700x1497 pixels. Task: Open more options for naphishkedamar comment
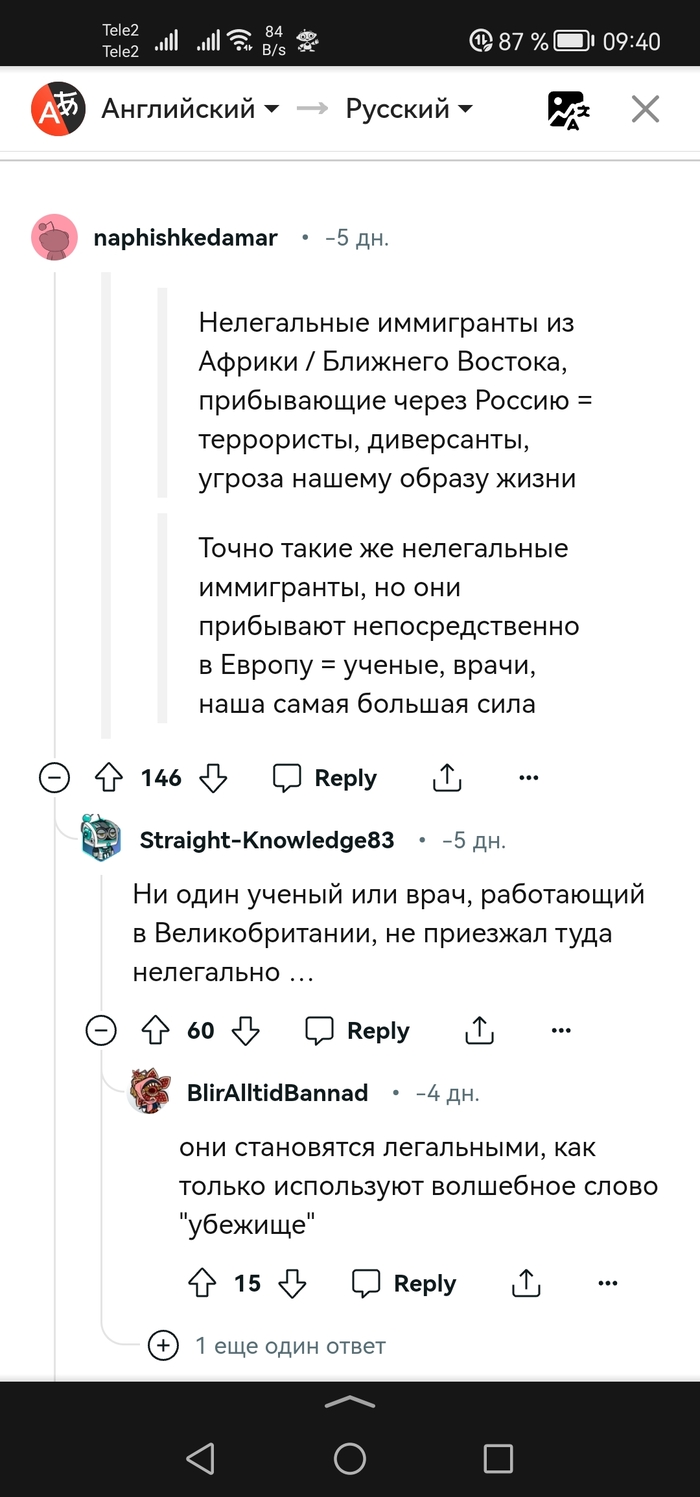[528, 778]
